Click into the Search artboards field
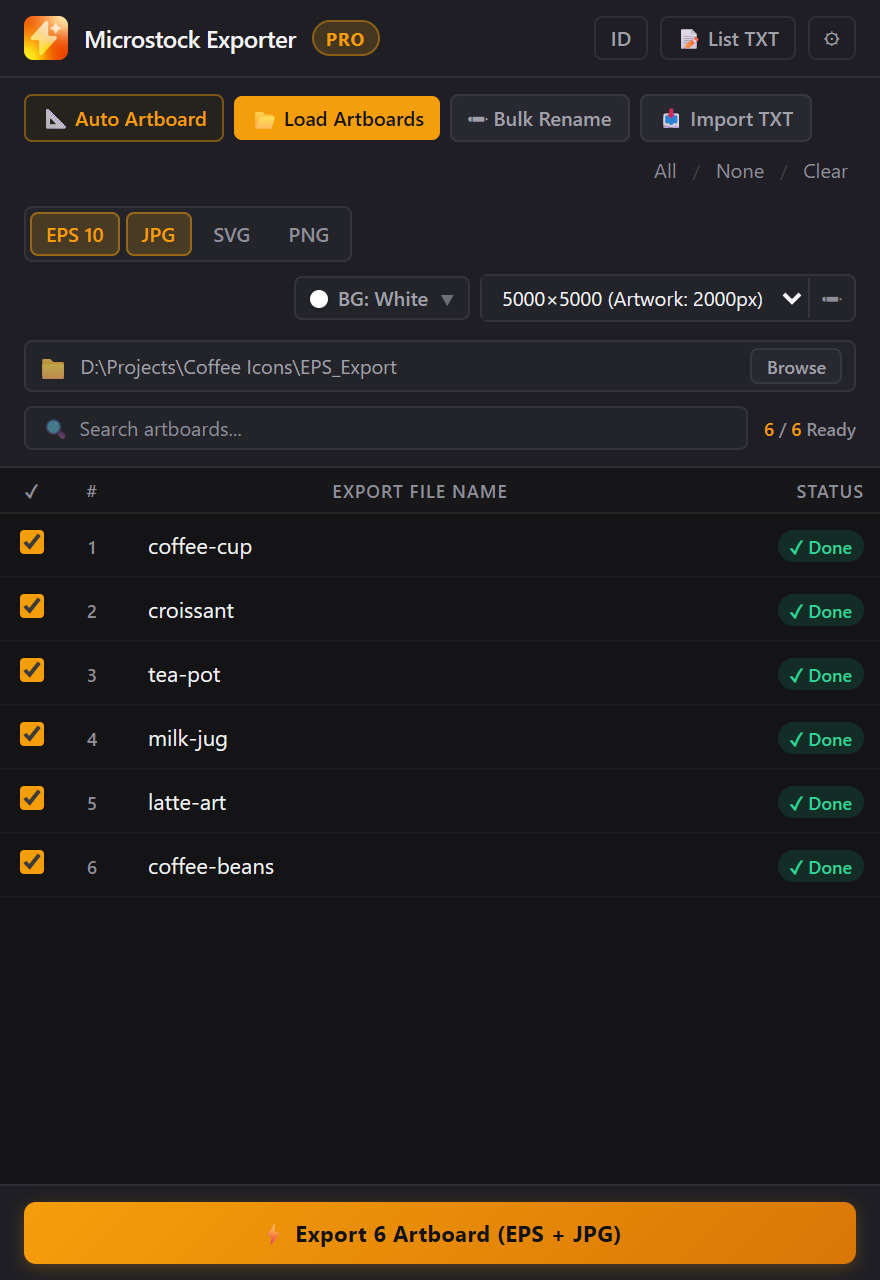 [386, 429]
